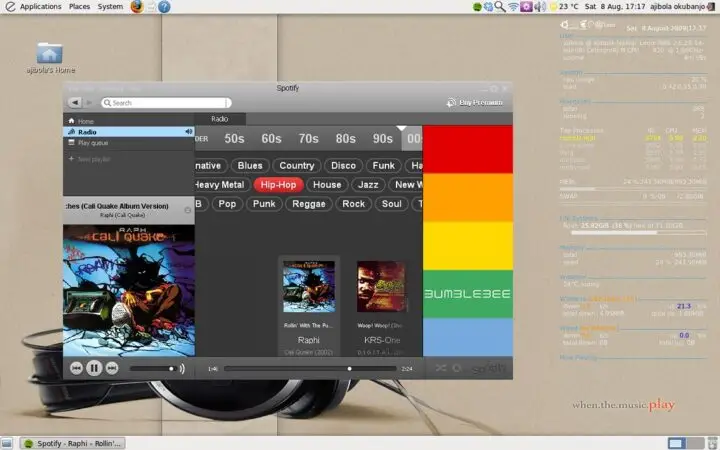The height and width of the screenshot is (450, 720).
Task: Toggle the Punk genre
Action: [x=264, y=204]
